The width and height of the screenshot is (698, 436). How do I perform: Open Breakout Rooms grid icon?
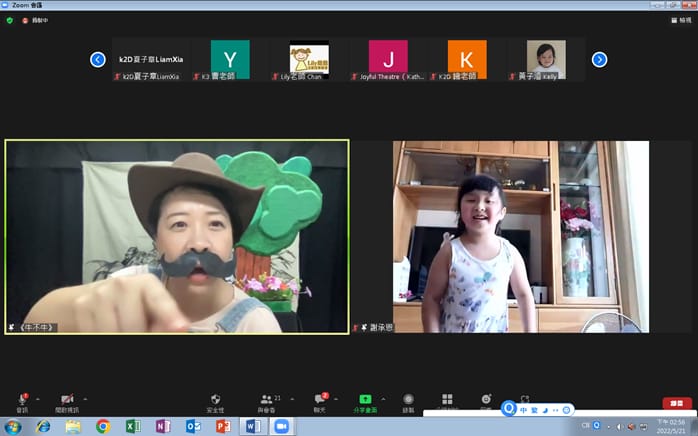point(447,401)
